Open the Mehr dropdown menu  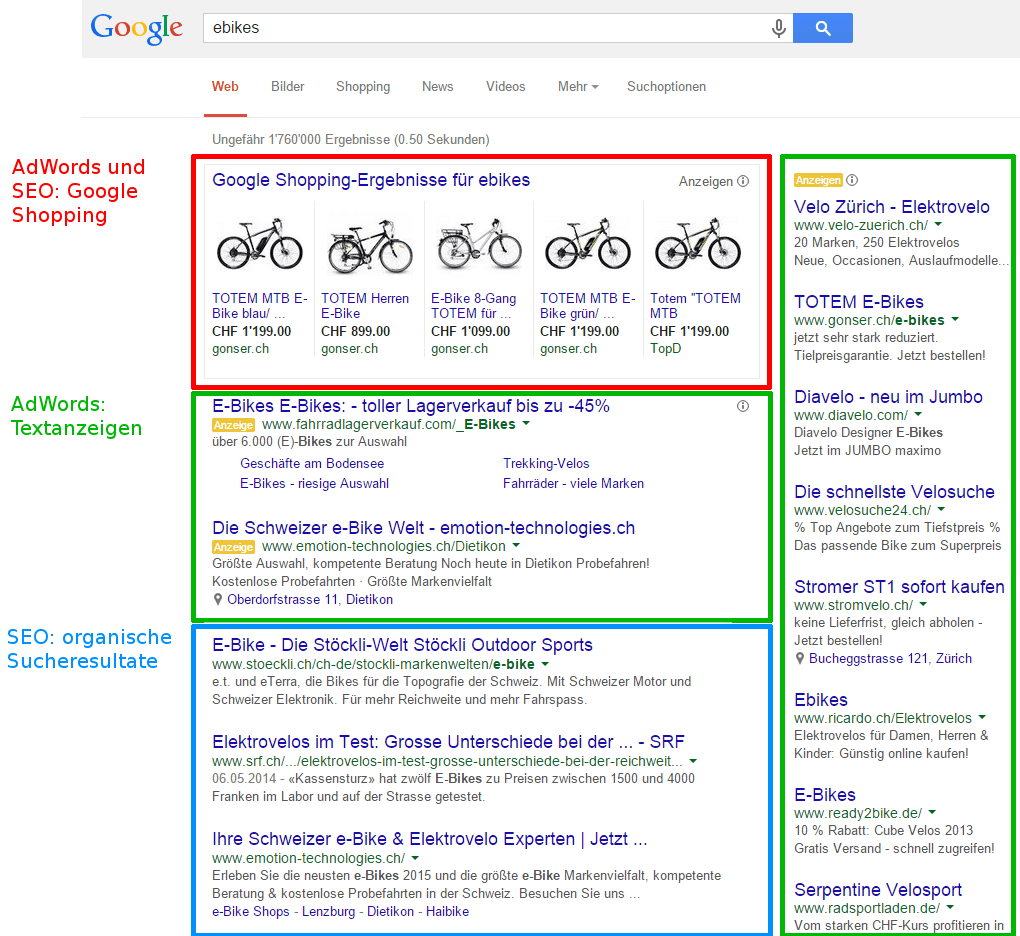(x=578, y=87)
